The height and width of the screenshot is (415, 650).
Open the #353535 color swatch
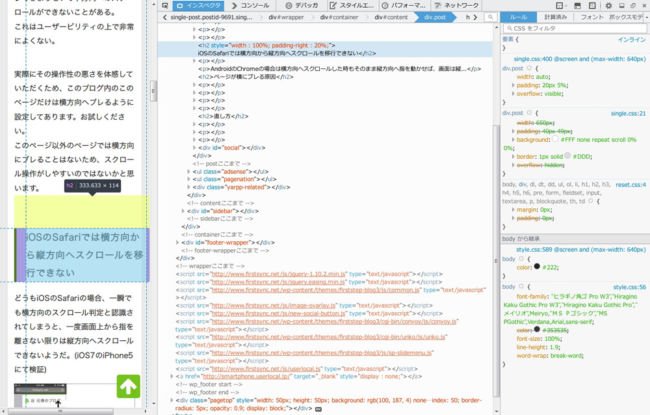537,330
